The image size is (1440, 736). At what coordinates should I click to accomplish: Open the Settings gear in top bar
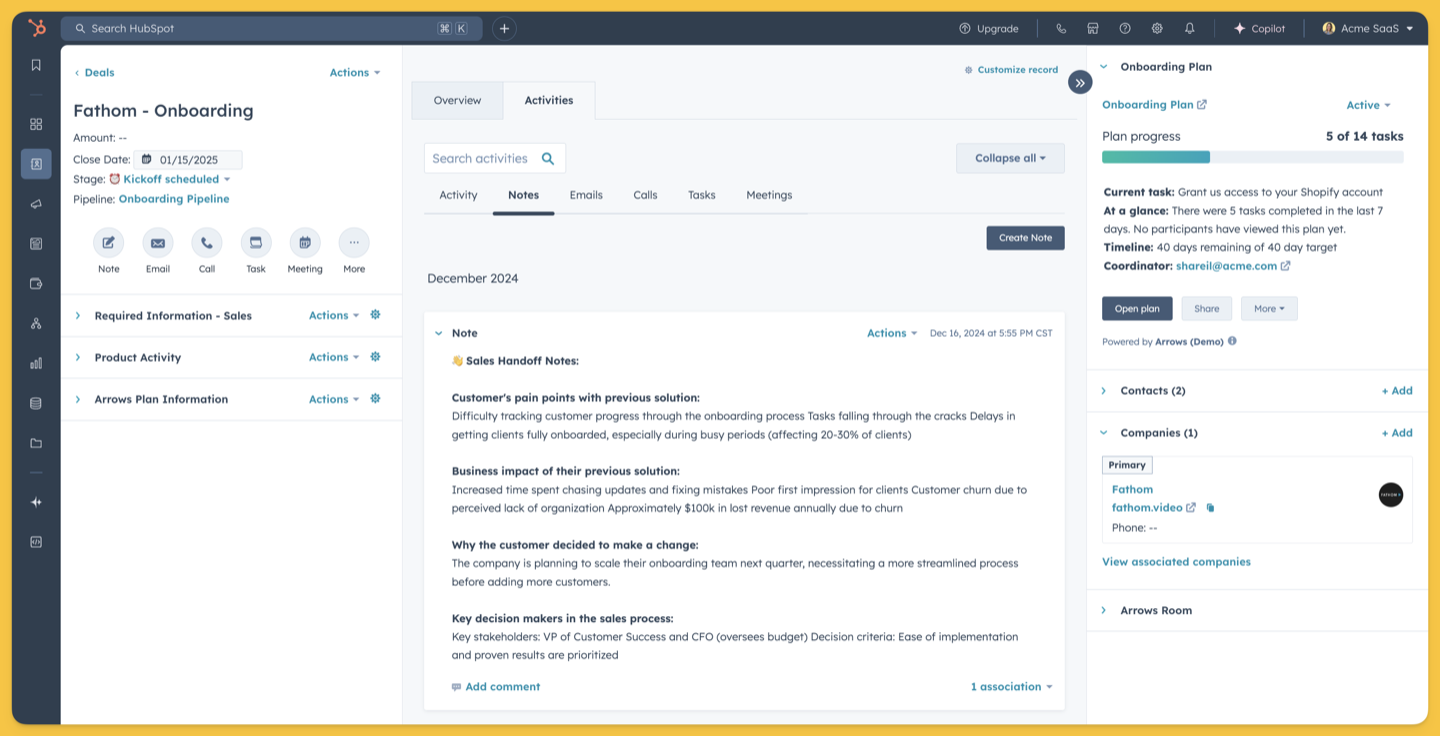point(1157,28)
